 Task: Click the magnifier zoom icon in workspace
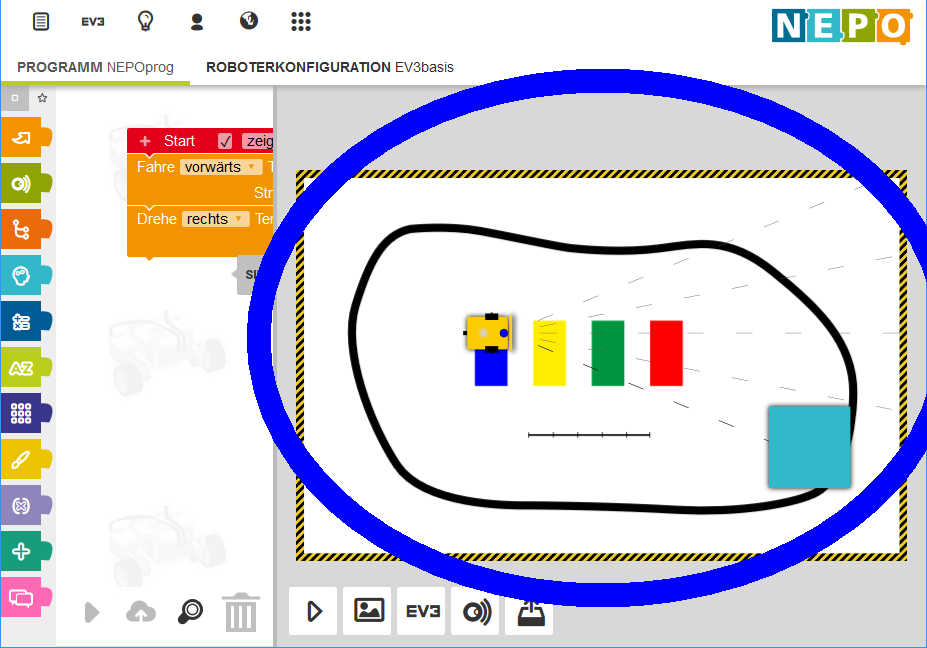[x=190, y=612]
